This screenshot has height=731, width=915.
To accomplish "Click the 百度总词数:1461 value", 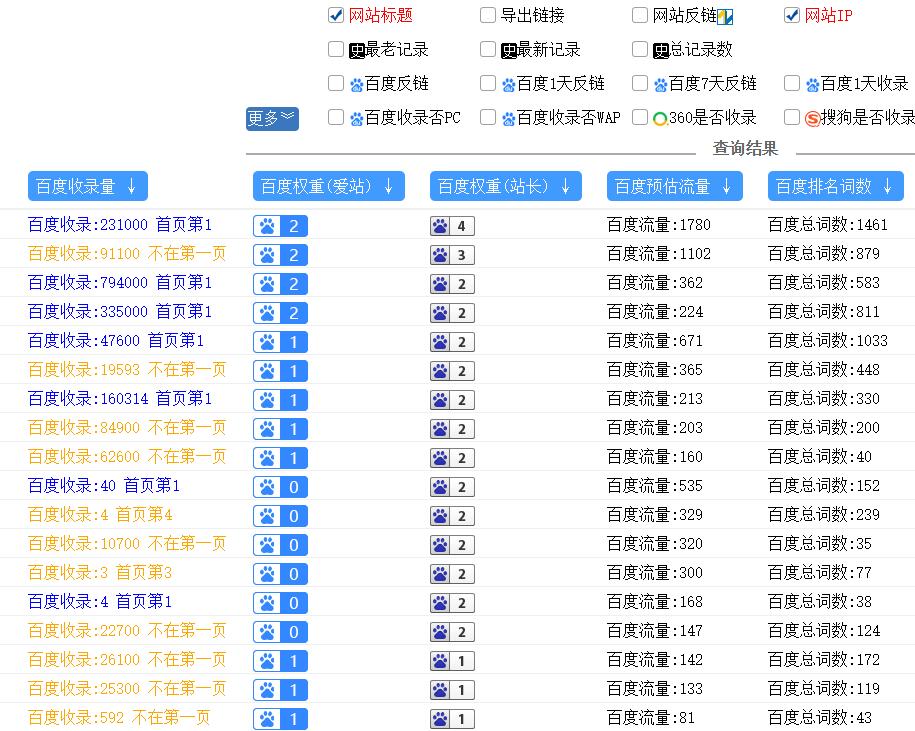I will (x=827, y=225).
